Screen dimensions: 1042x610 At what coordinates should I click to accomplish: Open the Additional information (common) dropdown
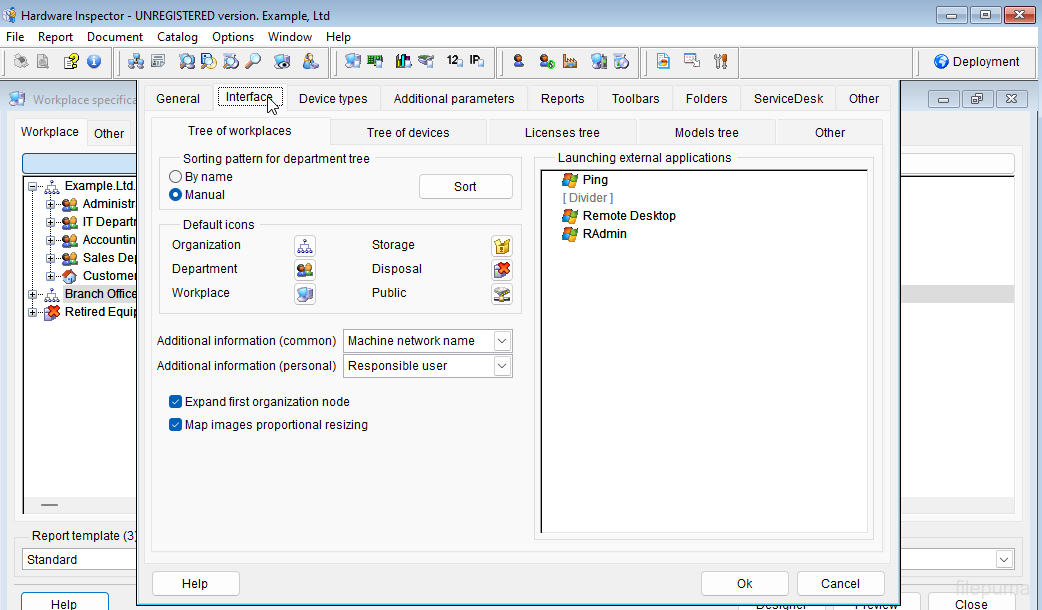pos(502,341)
